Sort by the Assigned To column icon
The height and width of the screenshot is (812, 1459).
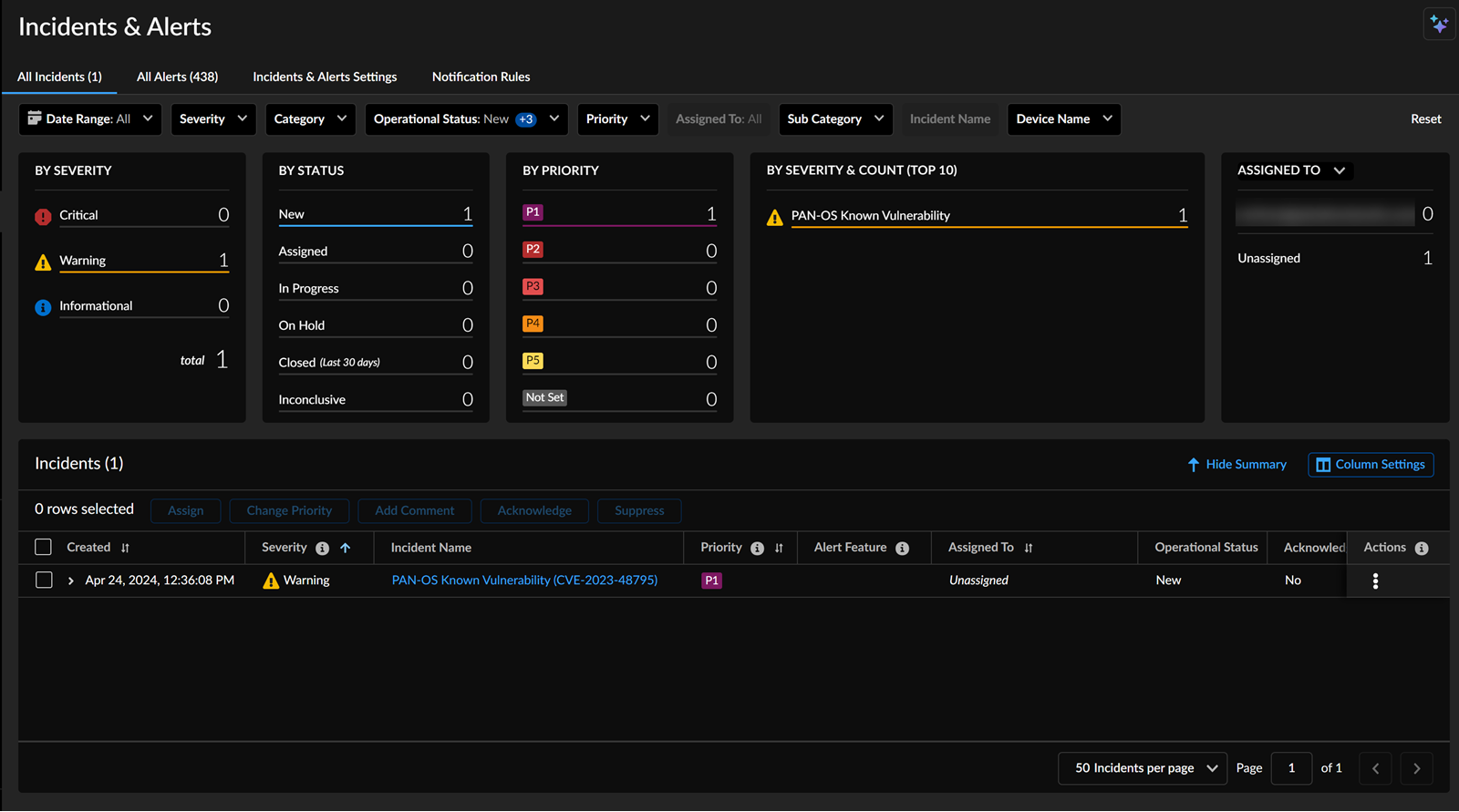1029,548
